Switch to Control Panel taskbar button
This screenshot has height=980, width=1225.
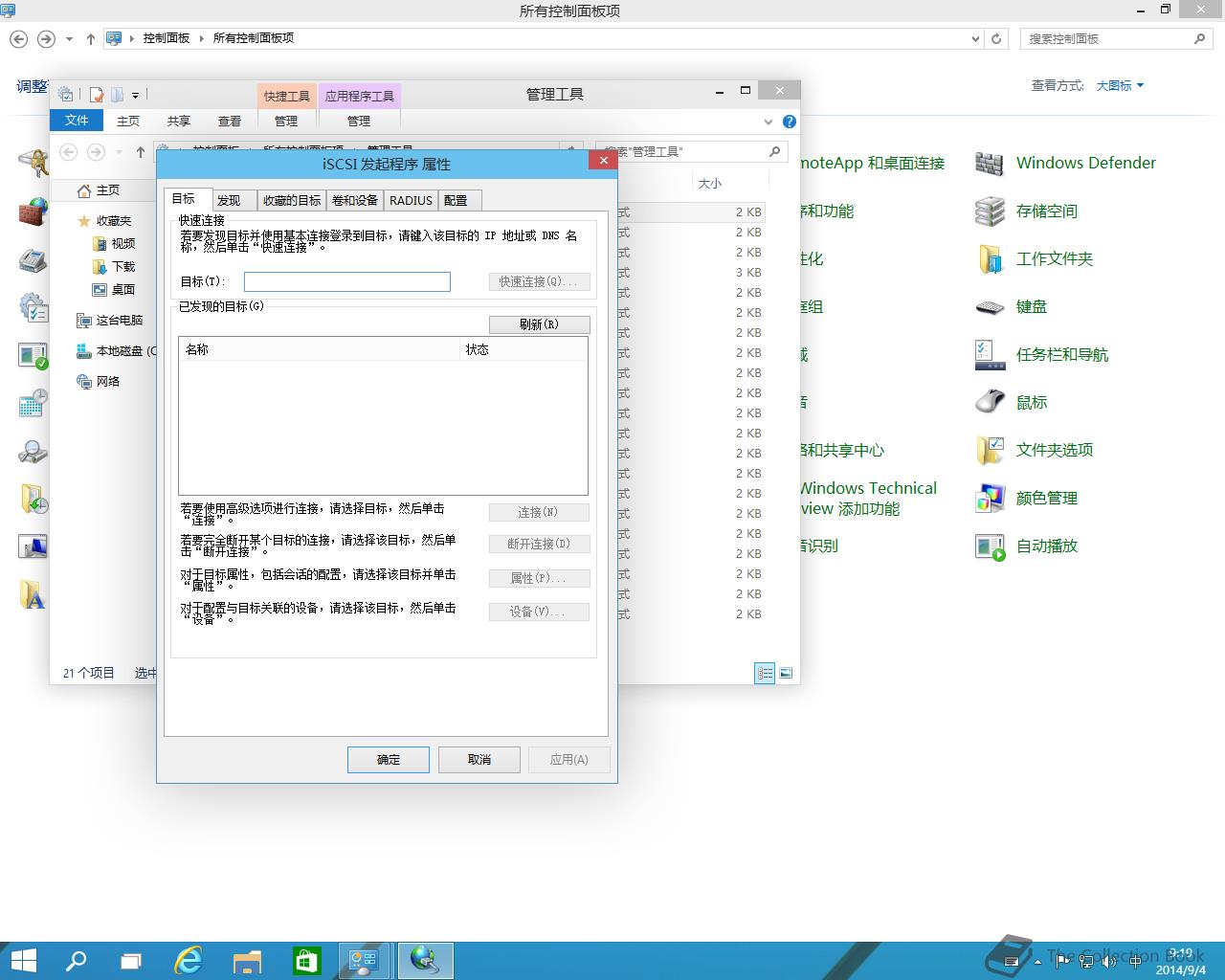365,961
